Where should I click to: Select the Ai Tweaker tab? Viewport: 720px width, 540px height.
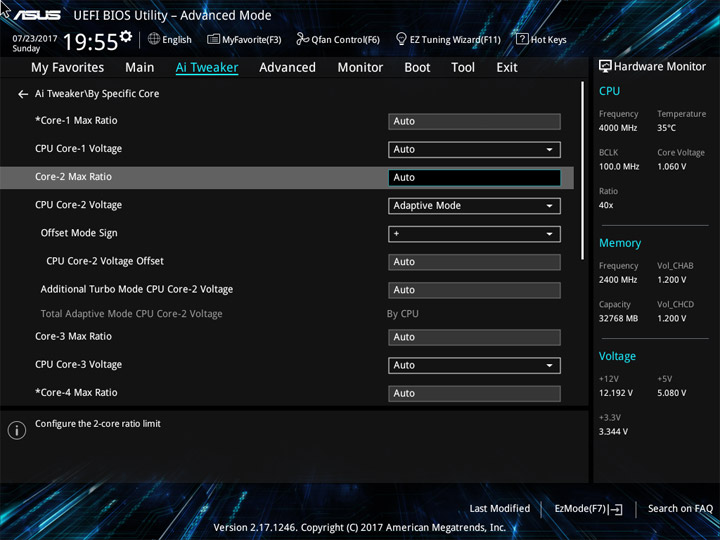tap(207, 68)
